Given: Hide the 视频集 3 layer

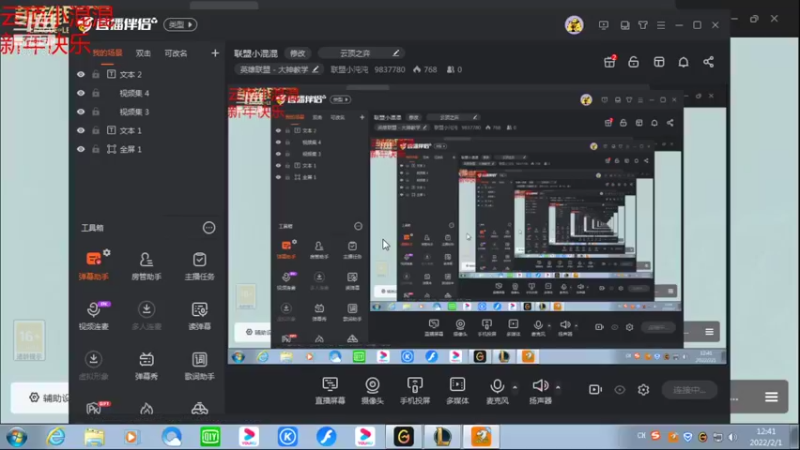Looking at the screenshot, I should pos(81,112).
